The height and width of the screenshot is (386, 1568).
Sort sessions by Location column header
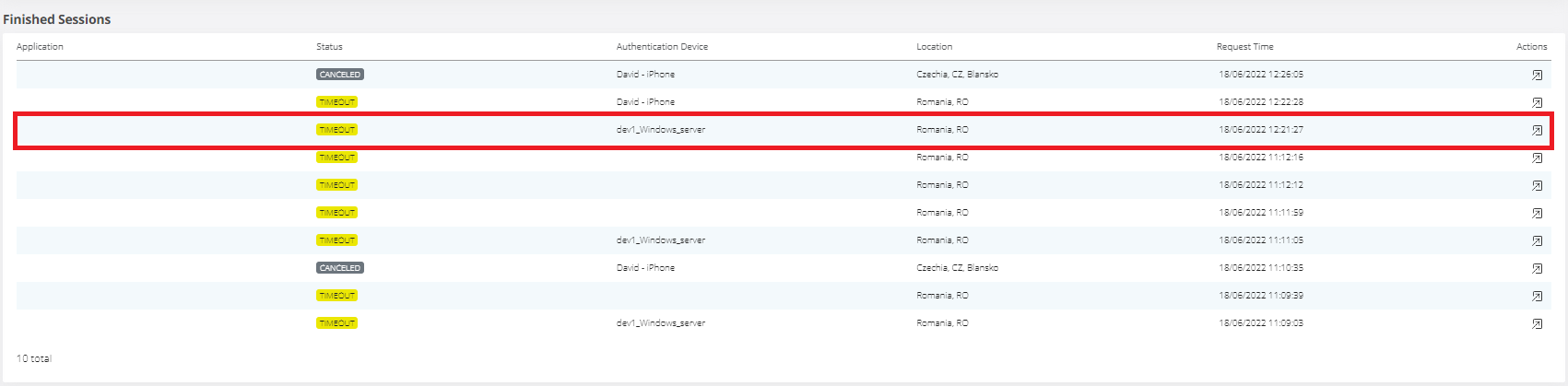point(934,46)
